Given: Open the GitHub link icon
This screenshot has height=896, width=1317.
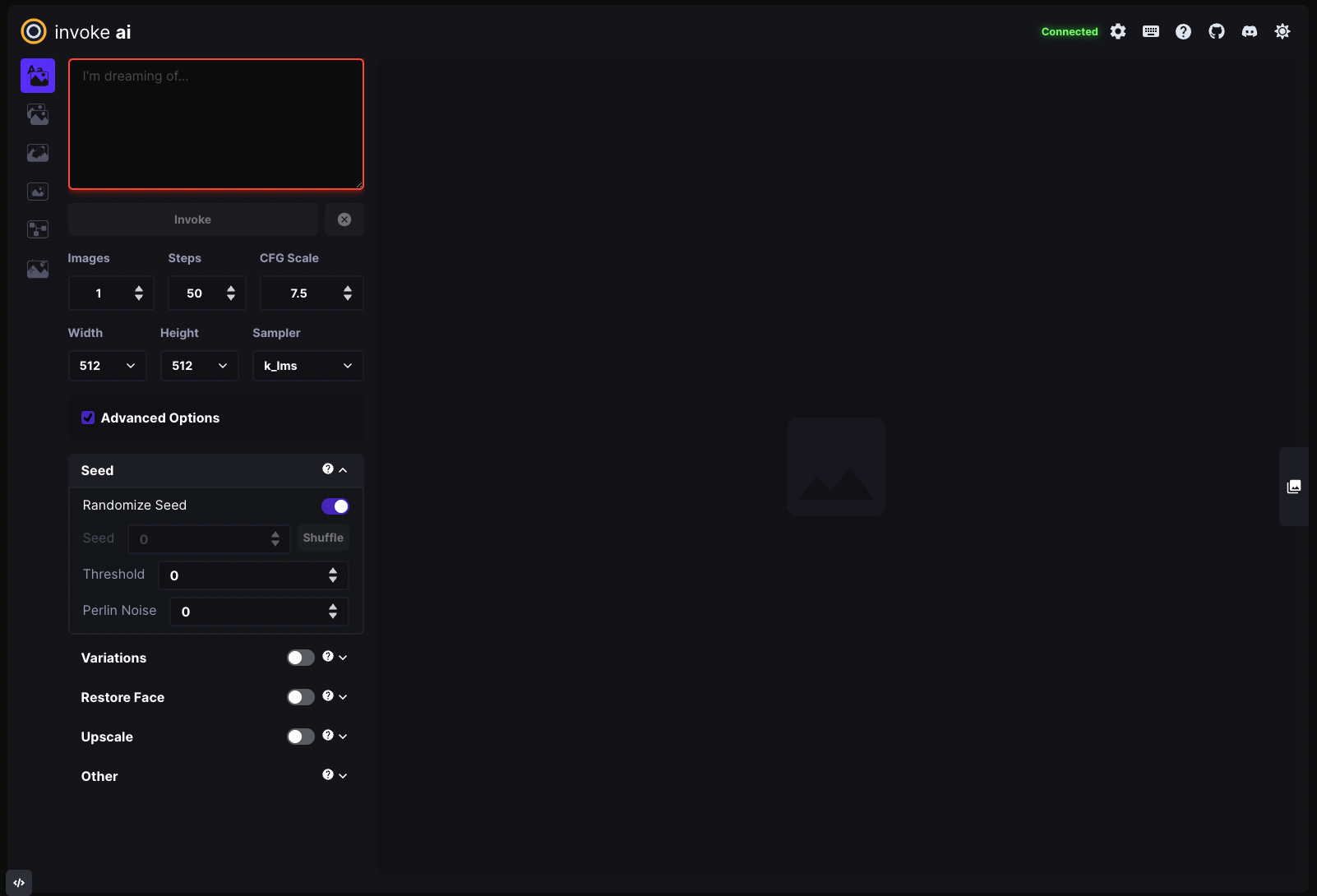Looking at the screenshot, I should tap(1217, 31).
